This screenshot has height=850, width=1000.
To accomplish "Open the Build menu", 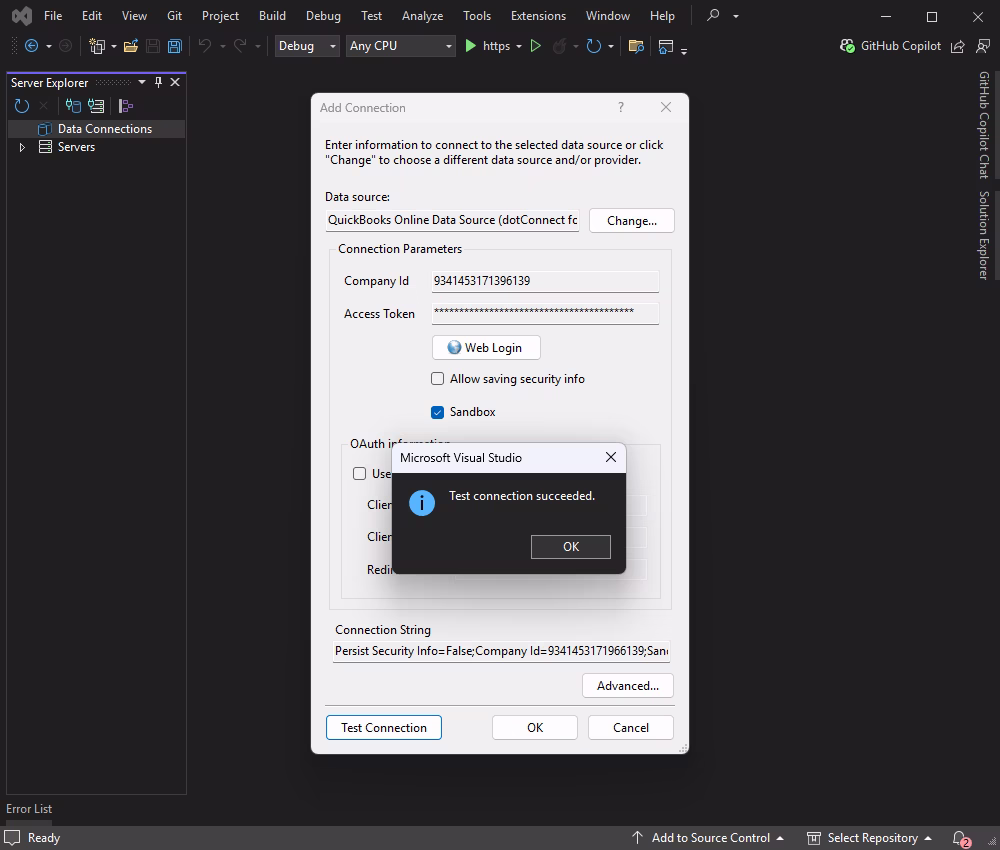I will pyautogui.click(x=272, y=15).
